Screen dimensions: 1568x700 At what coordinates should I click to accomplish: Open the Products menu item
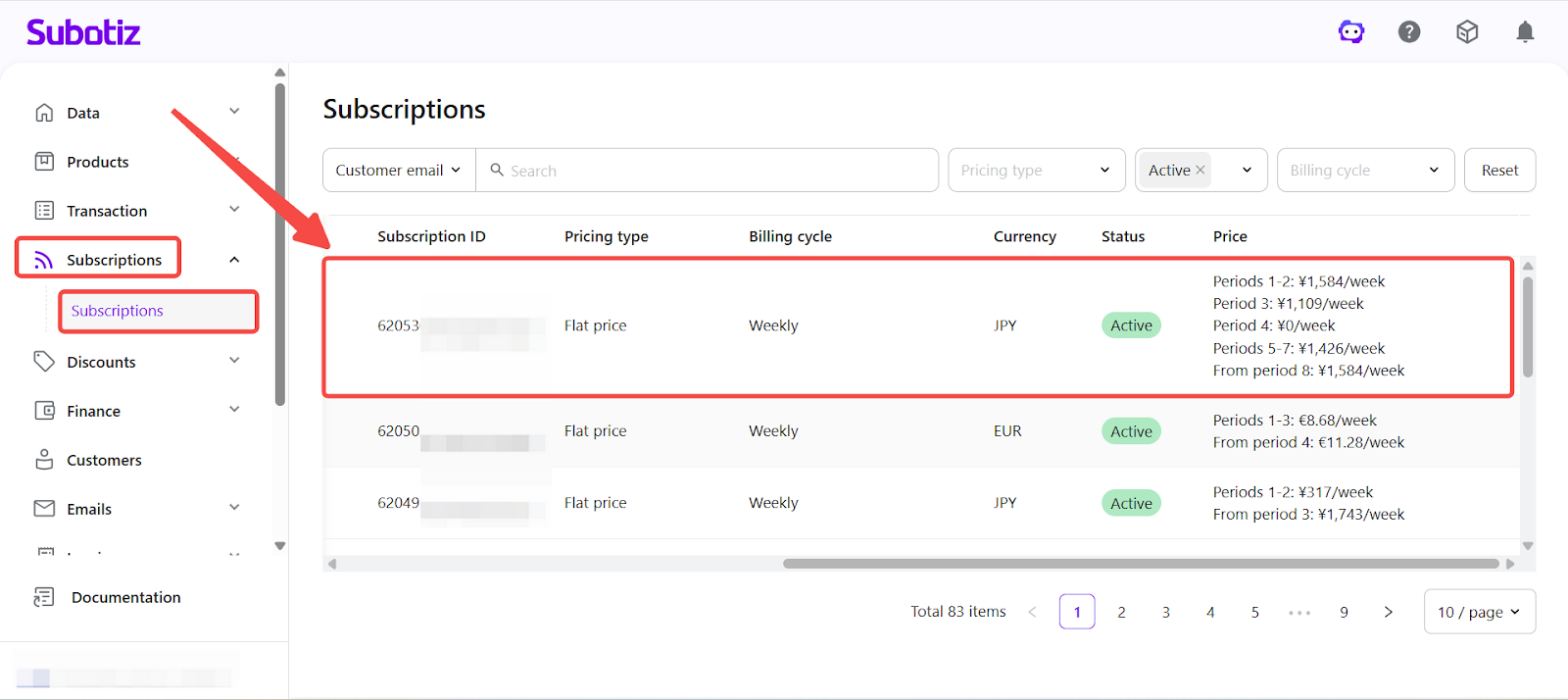[98, 162]
